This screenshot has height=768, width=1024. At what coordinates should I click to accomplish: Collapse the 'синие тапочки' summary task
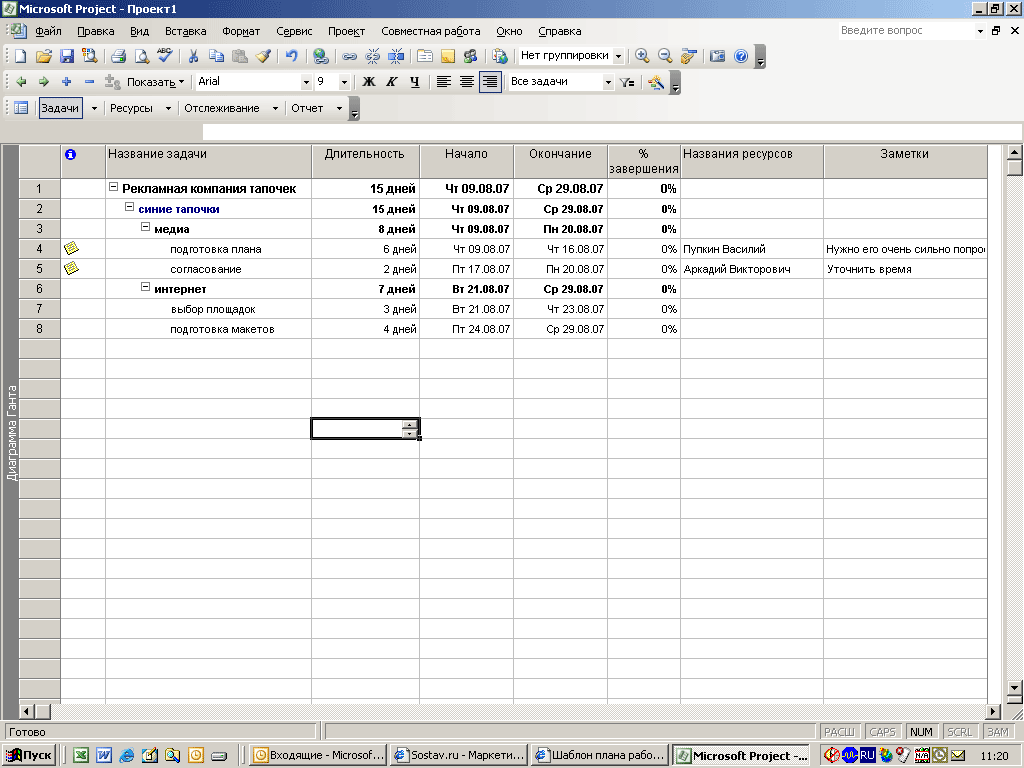click(x=129, y=208)
